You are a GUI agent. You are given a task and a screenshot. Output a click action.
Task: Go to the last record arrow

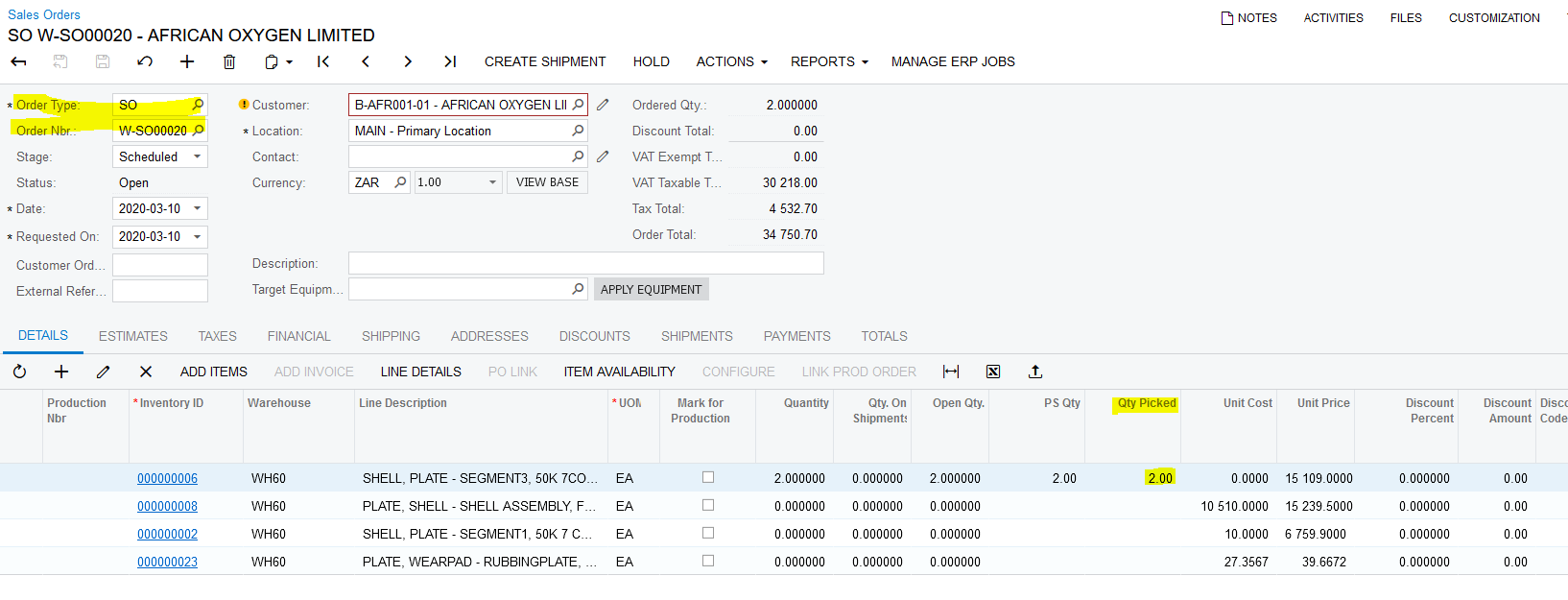pyautogui.click(x=449, y=61)
